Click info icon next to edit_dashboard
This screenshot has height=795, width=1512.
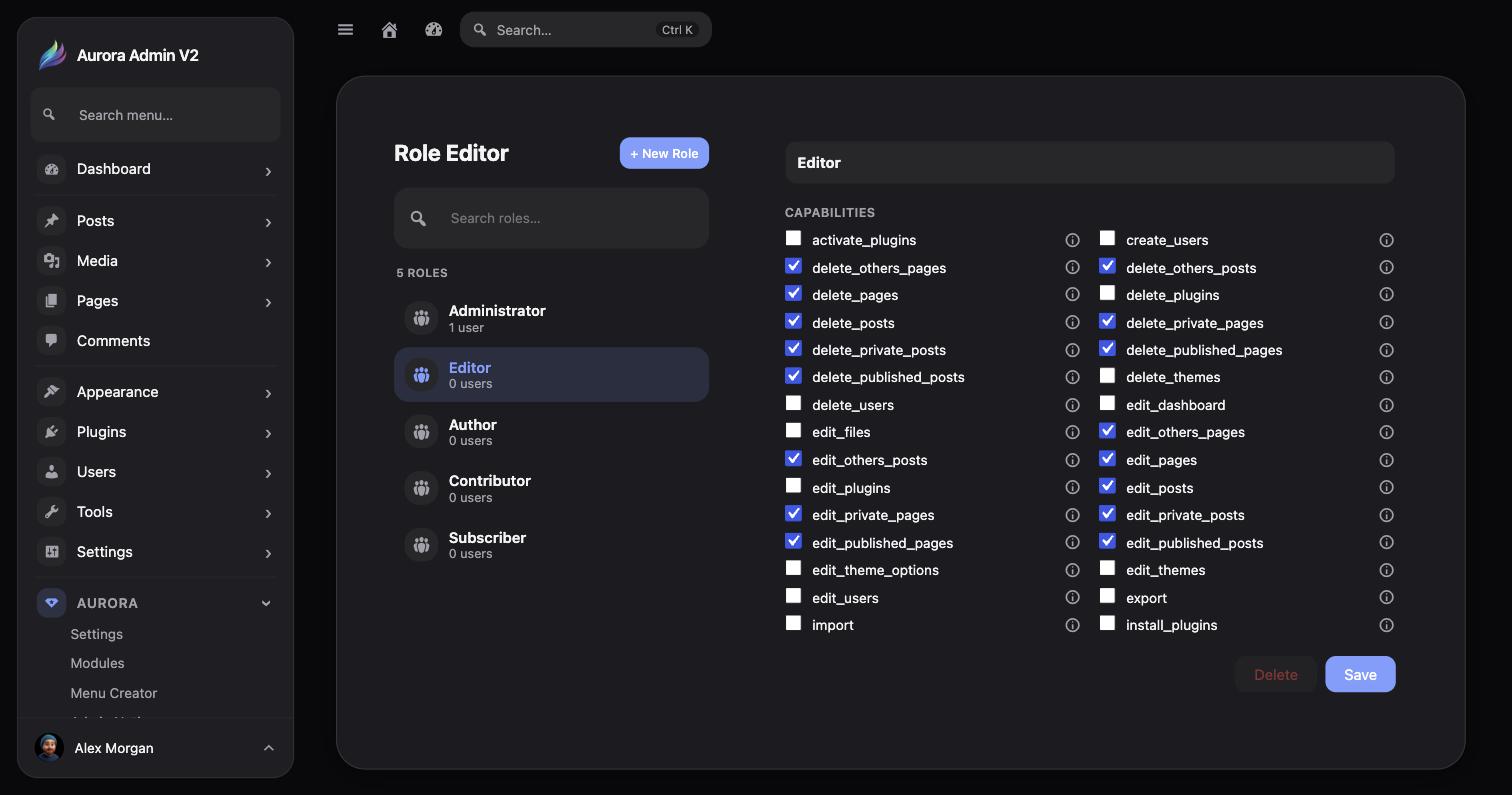pyautogui.click(x=1386, y=405)
